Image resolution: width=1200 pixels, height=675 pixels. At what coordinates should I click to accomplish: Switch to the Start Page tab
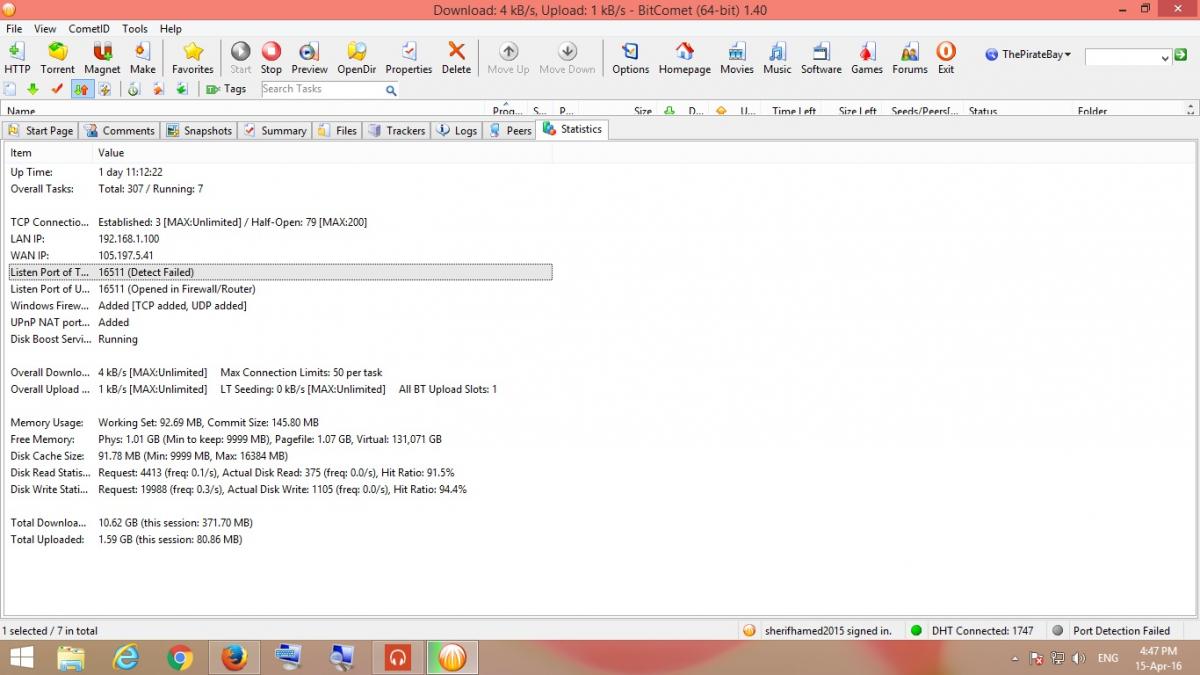[x=41, y=130]
